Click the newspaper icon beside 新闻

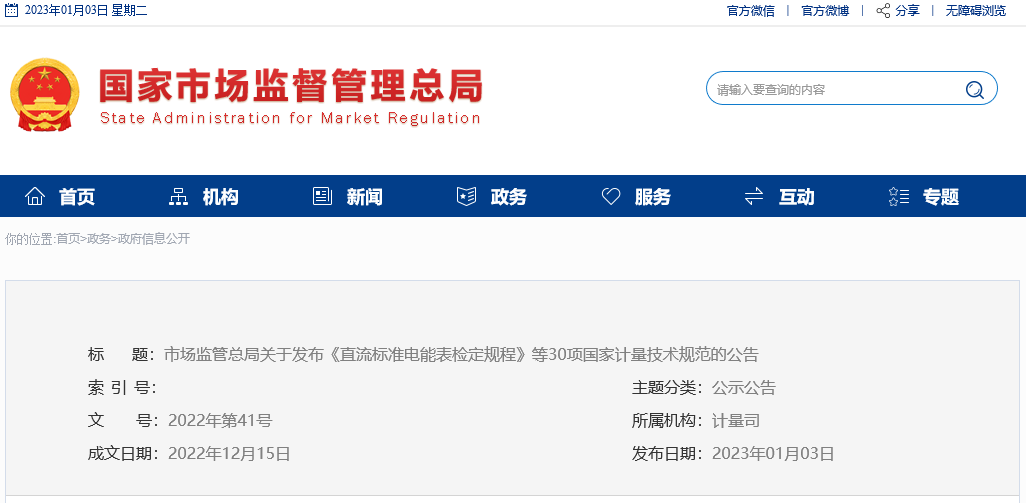coord(322,196)
